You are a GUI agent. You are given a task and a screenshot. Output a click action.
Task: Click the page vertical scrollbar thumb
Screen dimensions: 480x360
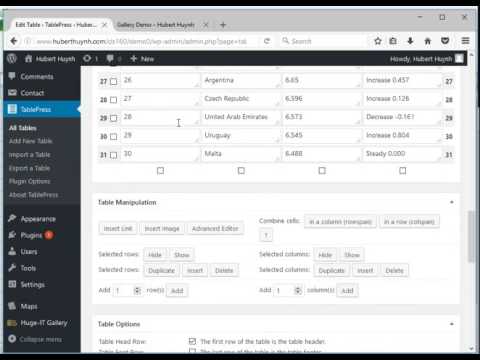click(471, 237)
